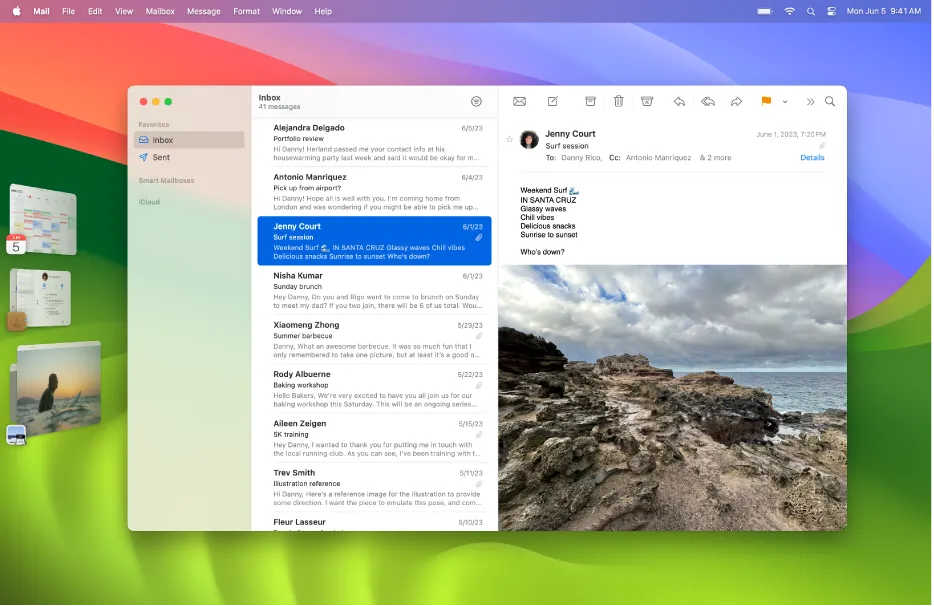The height and width of the screenshot is (606, 934).
Task: Flag the message with orange flag
Action: coord(767,101)
